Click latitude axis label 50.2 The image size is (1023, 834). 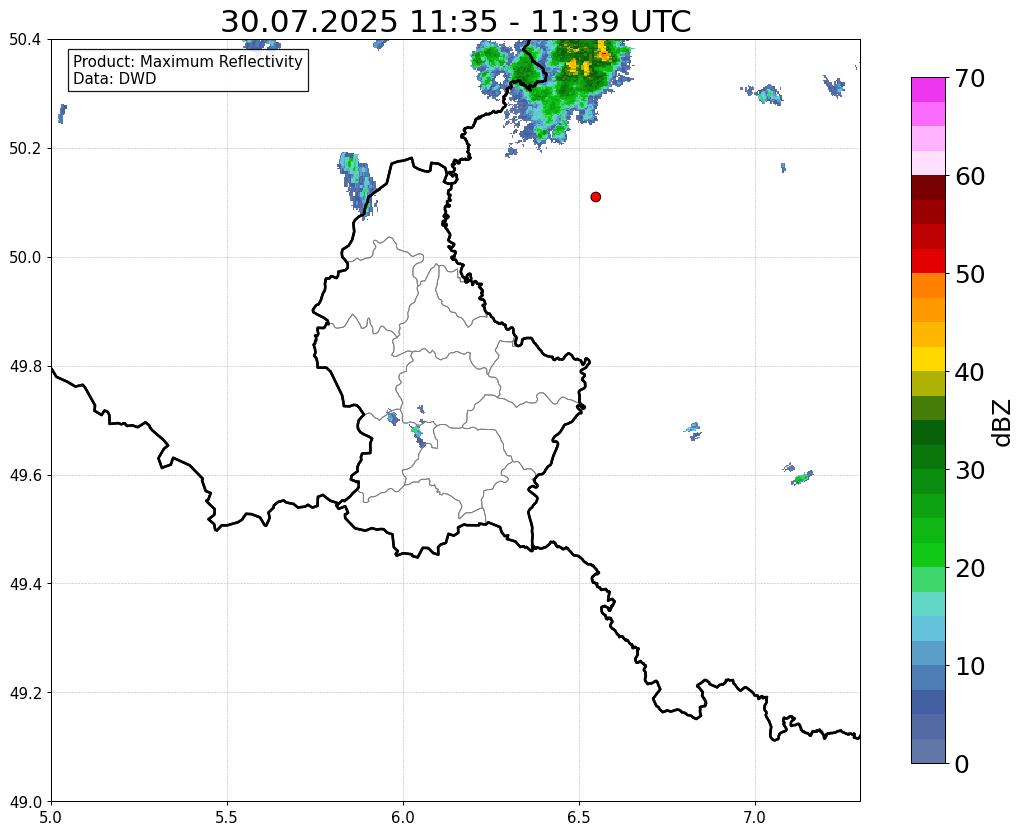click(x=25, y=149)
